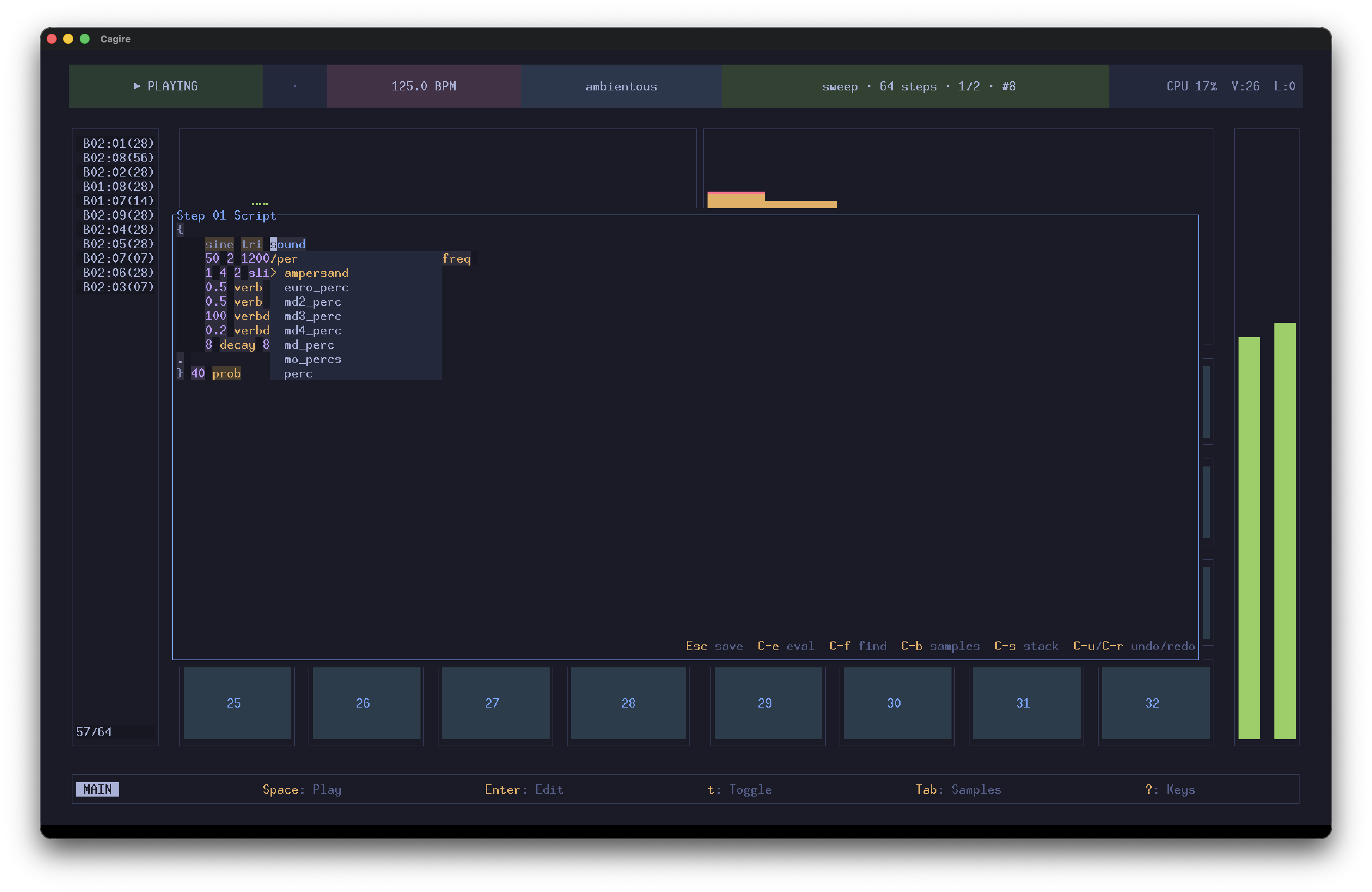Image resolution: width=1372 pixels, height=892 pixels.
Task: Click the MAIN mode badge
Action: coord(98,789)
